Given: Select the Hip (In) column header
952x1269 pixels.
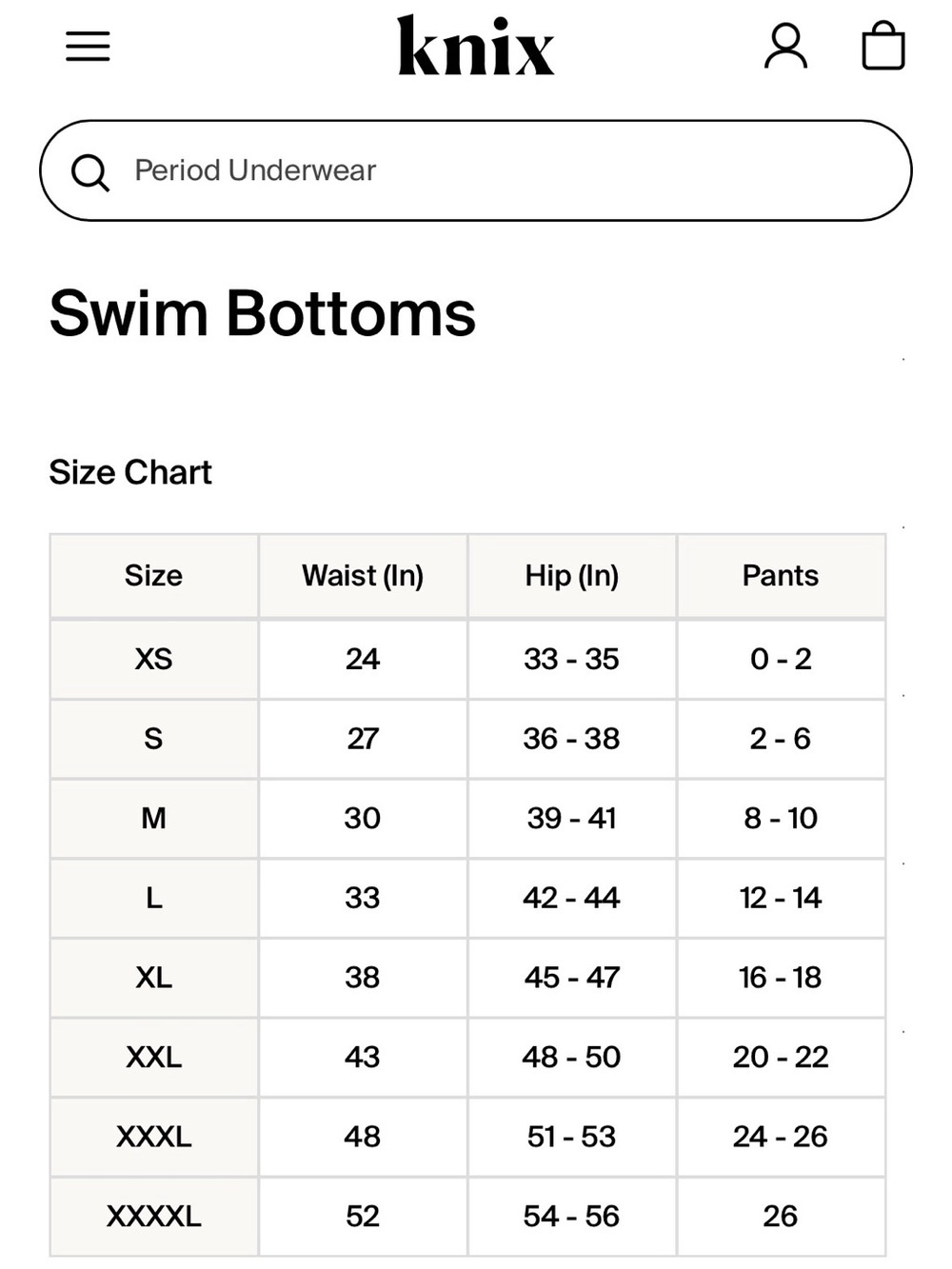Looking at the screenshot, I should coord(572,576).
